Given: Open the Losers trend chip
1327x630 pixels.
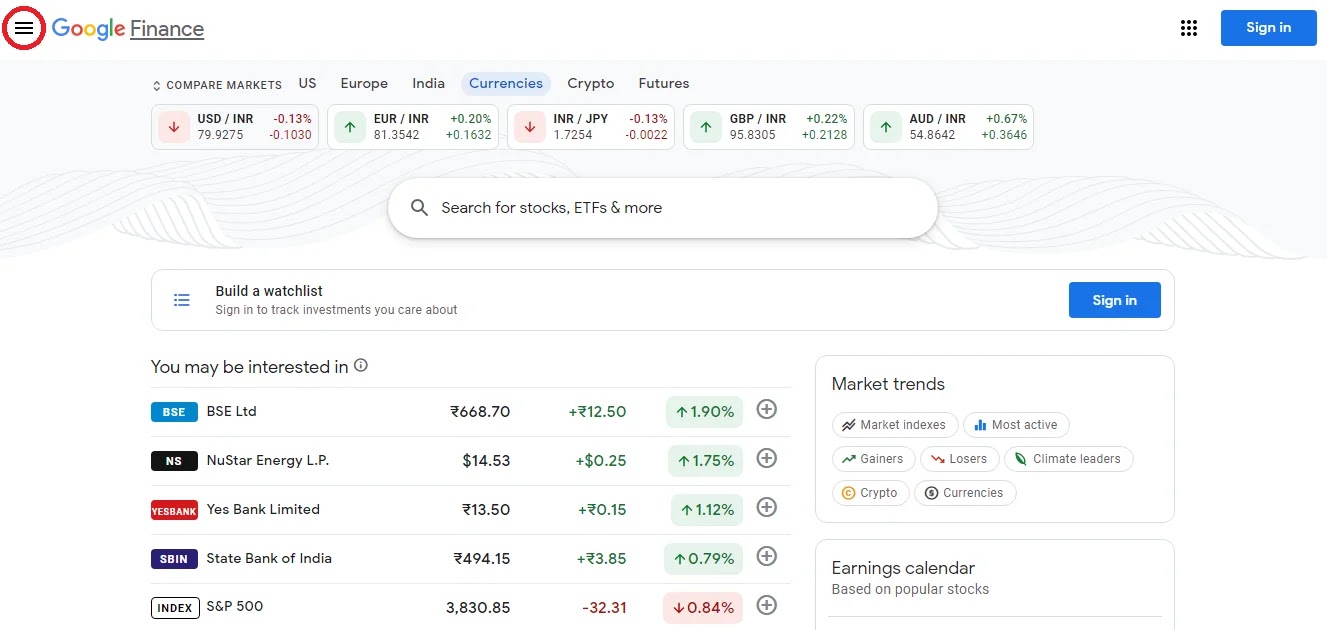Looking at the screenshot, I should point(959,459).
